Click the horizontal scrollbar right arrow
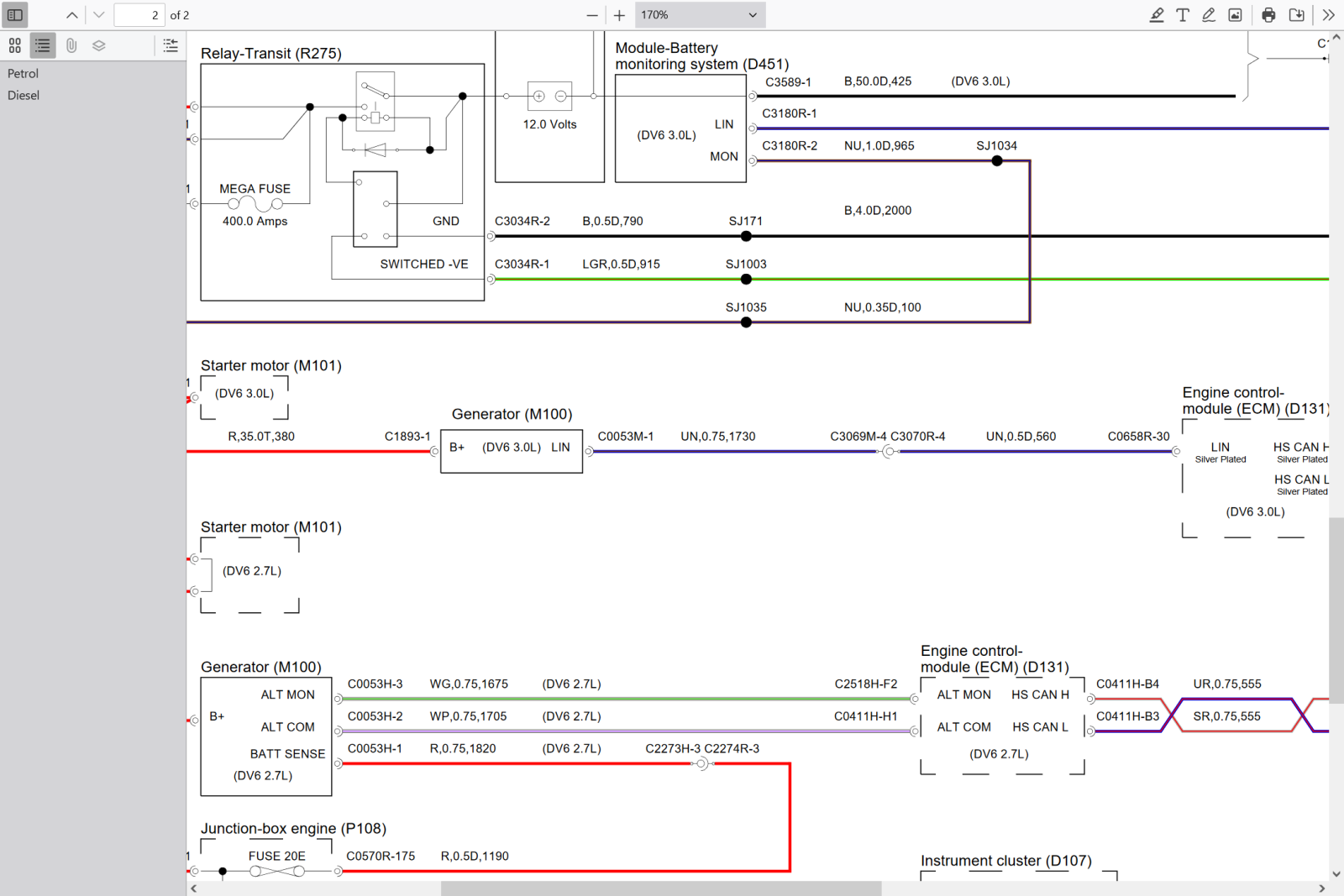1344x896 pixels. [x=1322, y=888]
